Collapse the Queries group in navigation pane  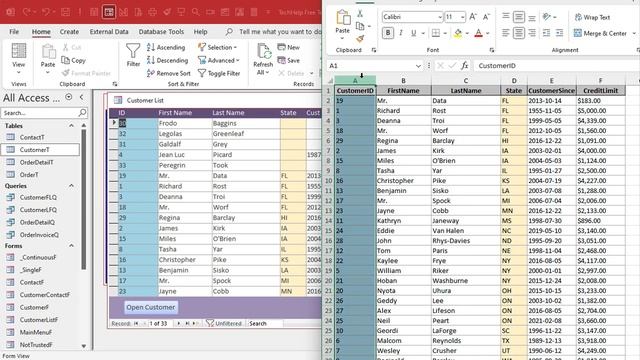71,186
